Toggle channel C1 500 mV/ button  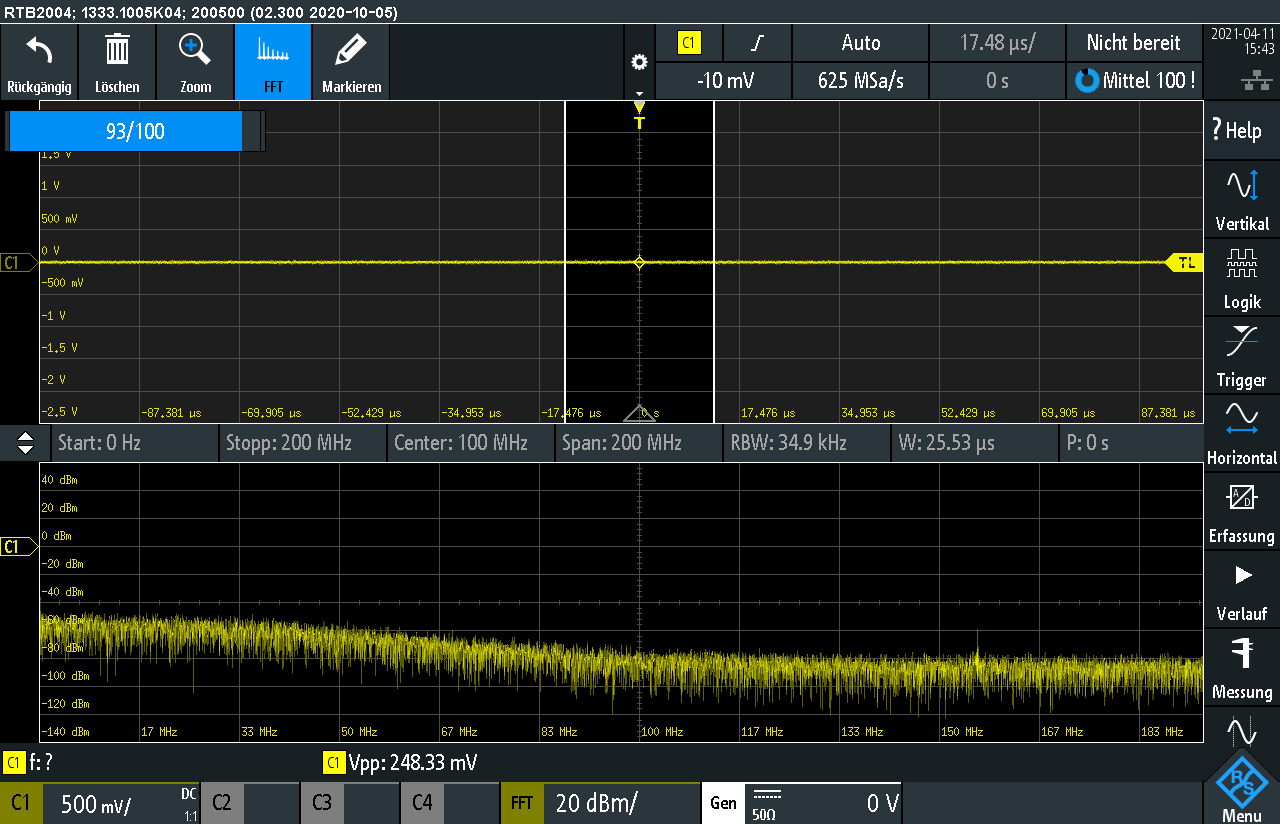(x=100, y=803)
